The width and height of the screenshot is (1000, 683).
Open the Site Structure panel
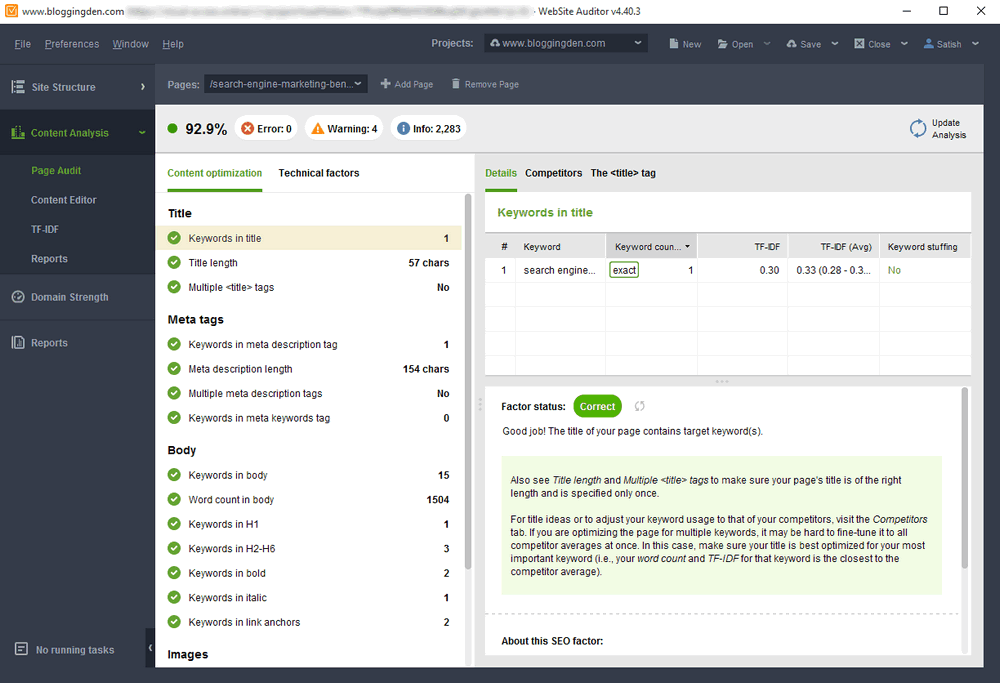point(60,87)
